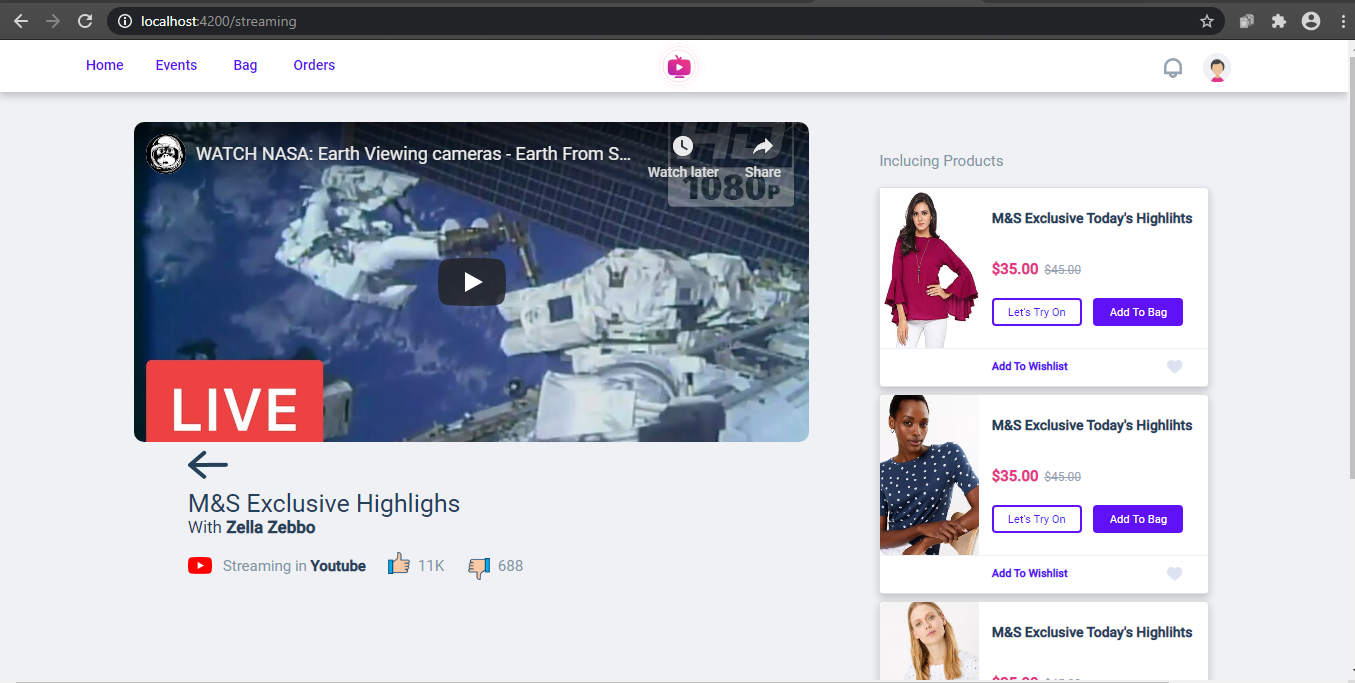Image resolution: width=1355 pixels, height=683 pixels.
Task: Click the struck-through $45.00 on polka dot top
Action: 1063,477
